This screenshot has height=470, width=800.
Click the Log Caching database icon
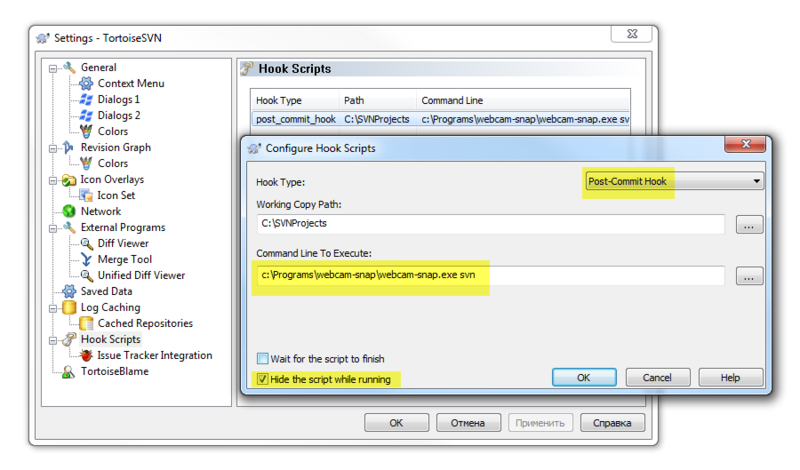[x=69, y=307]
